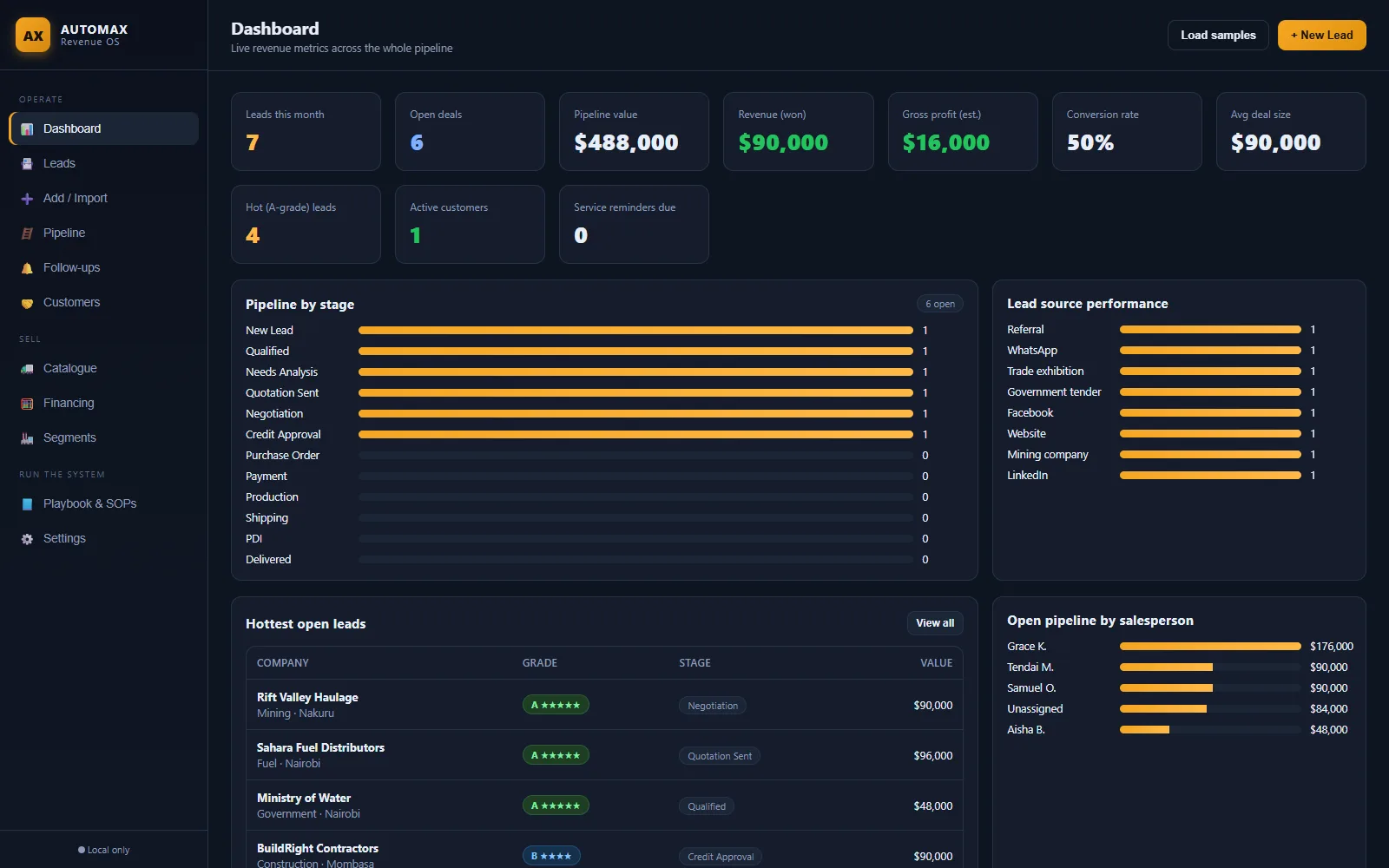Click the Unassigned salesperson label

coord(1035,709)
